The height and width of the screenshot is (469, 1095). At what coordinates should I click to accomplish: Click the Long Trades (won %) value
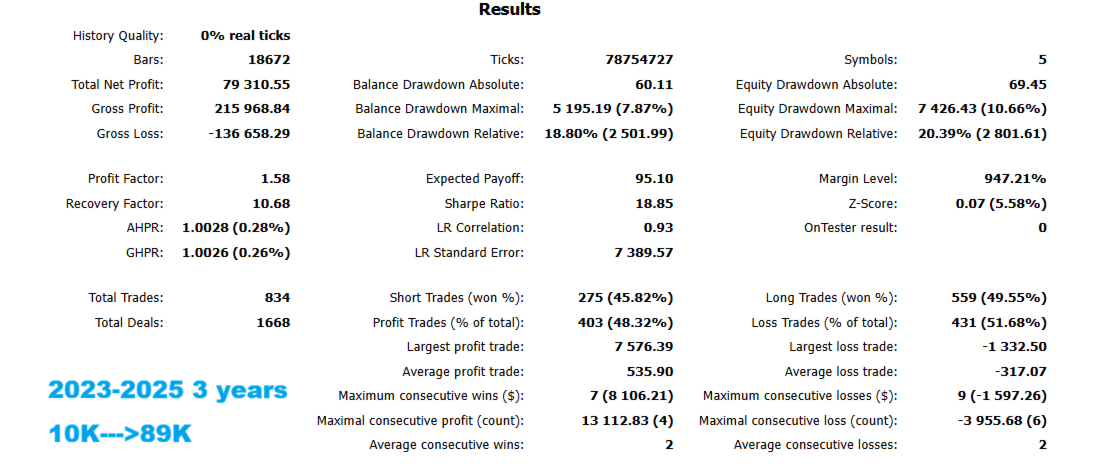(997, 298)
